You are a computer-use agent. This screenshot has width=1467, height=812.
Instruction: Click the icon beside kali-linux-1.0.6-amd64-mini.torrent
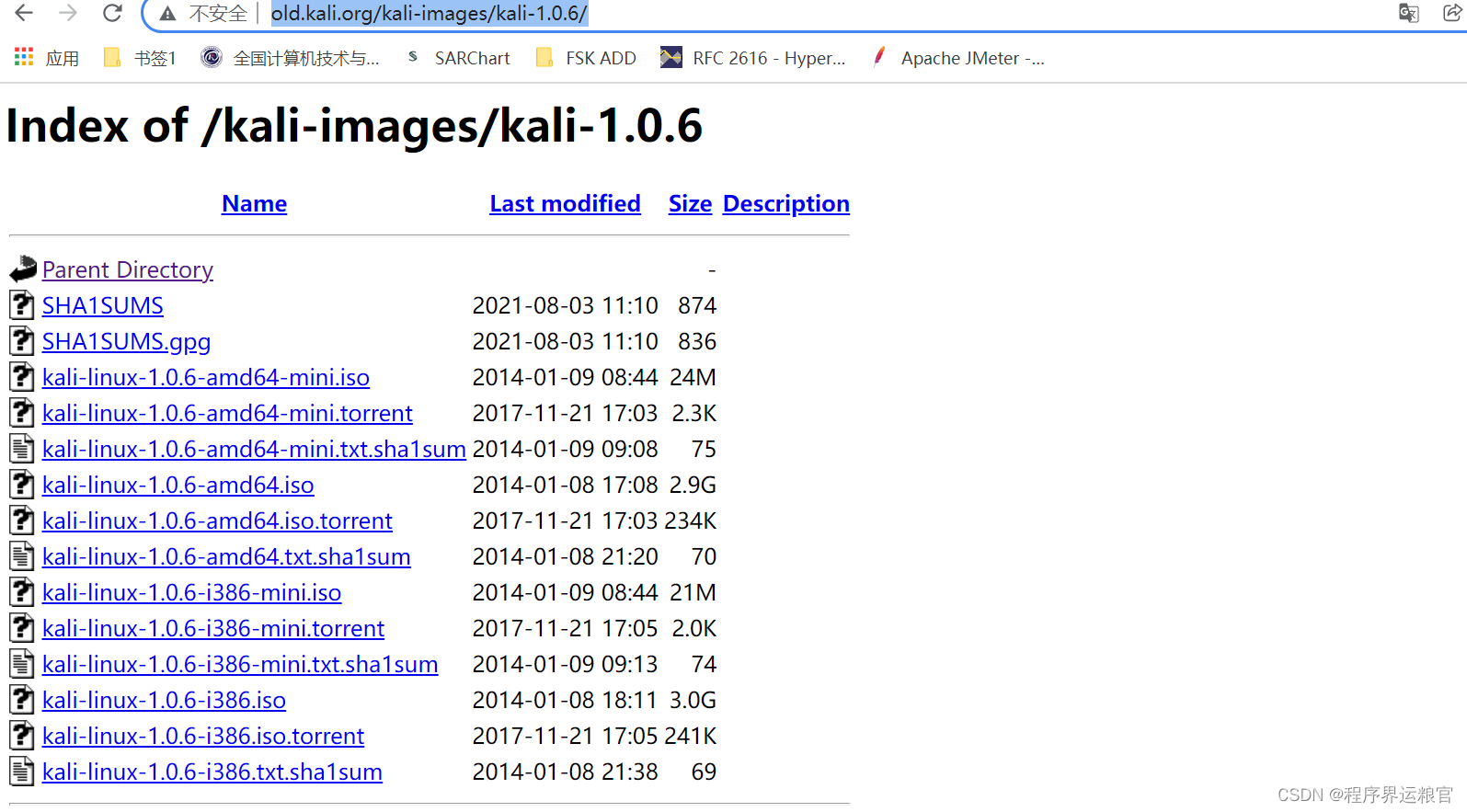click(22, 413)
